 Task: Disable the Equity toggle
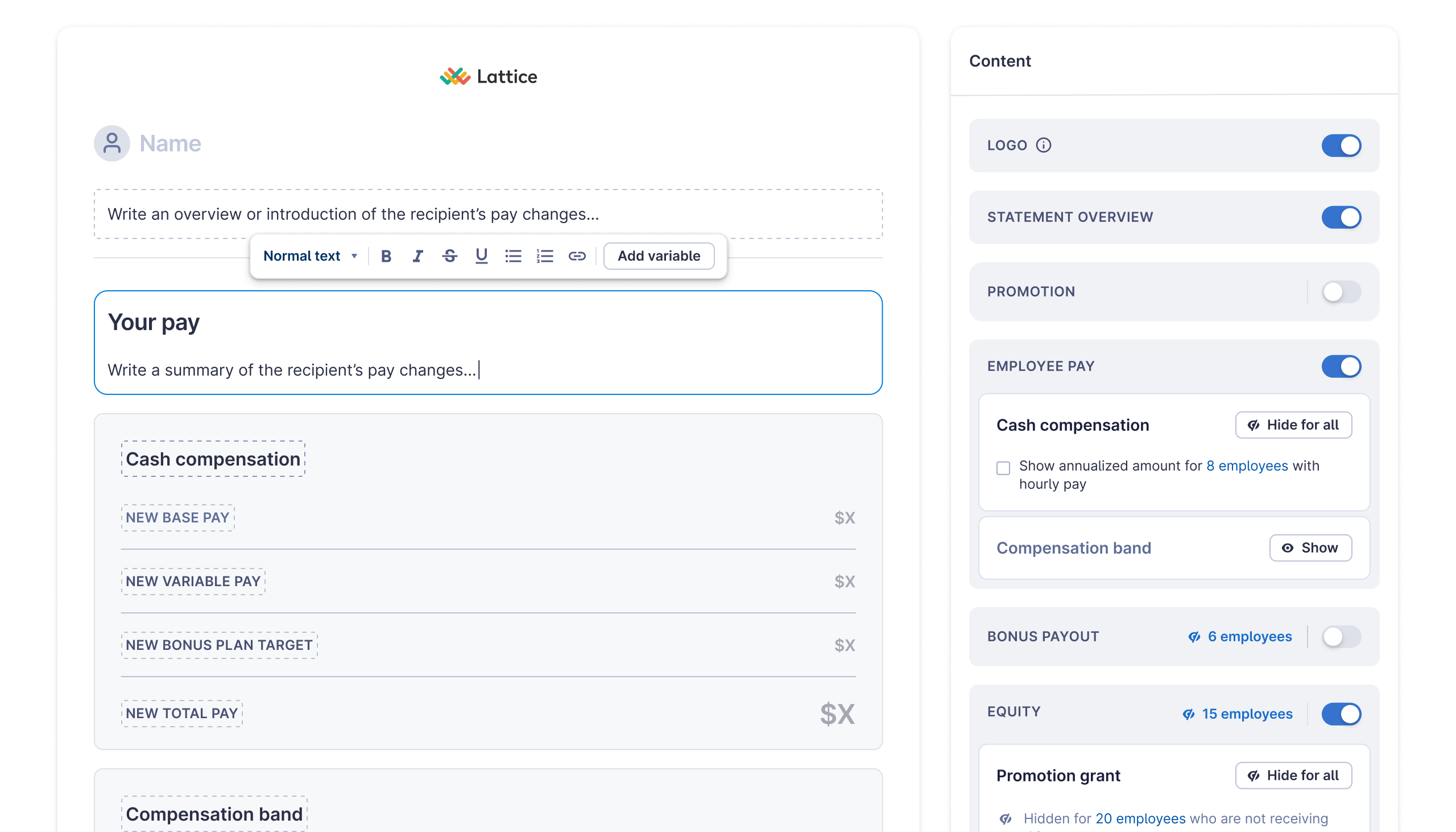[1341, 714]
